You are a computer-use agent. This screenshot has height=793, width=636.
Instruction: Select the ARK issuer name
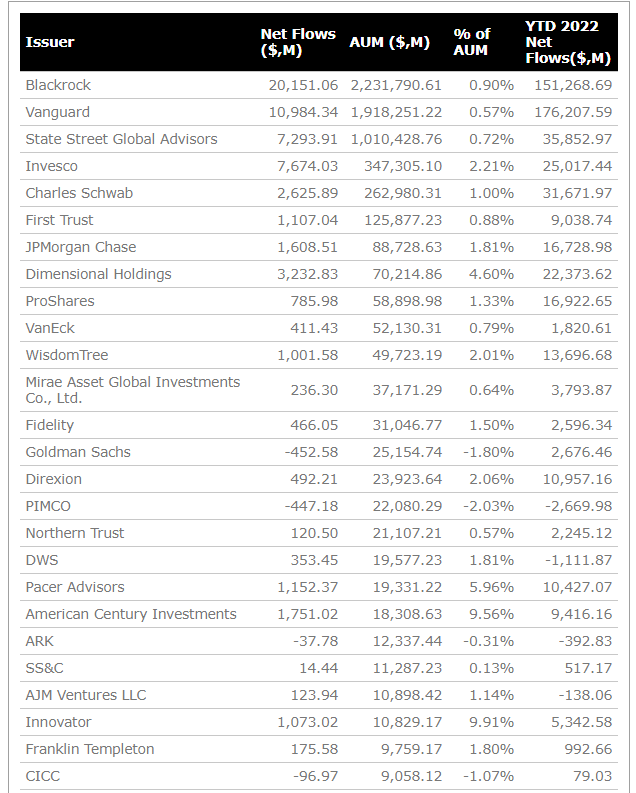click(39, 641)
